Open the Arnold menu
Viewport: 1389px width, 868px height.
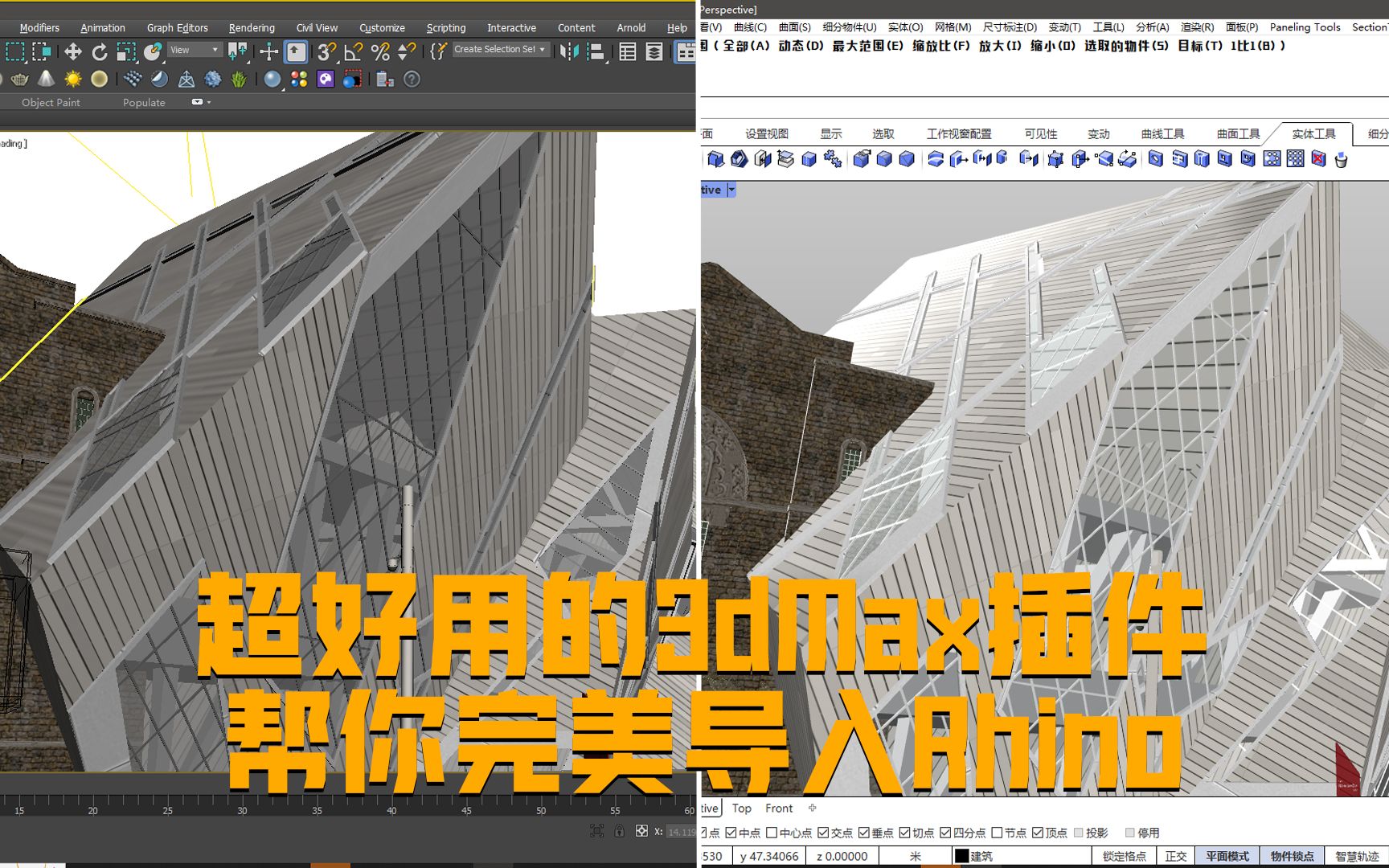coord(631,28)
